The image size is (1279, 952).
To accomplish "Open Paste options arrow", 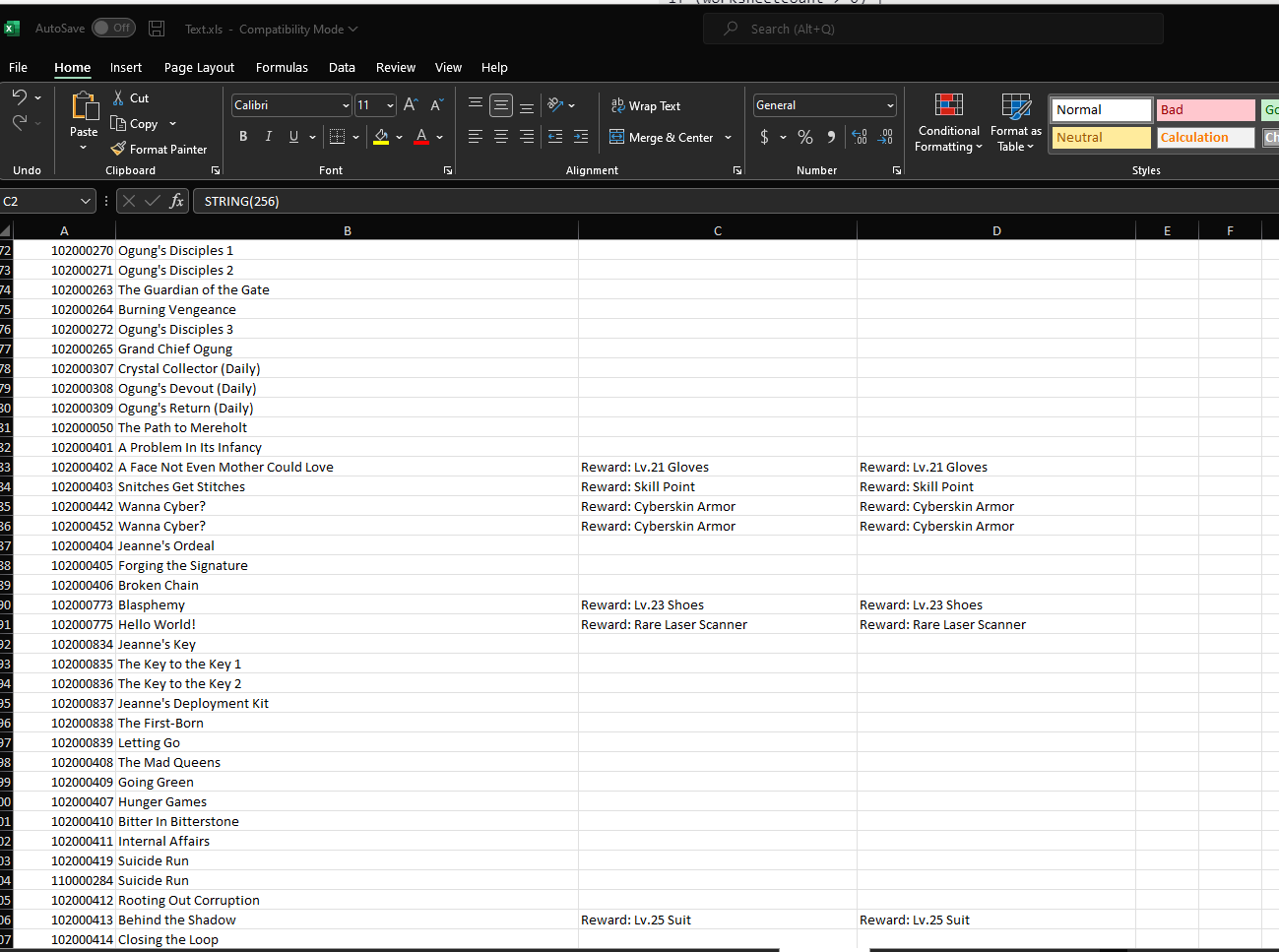I will (x=84, y=148).
